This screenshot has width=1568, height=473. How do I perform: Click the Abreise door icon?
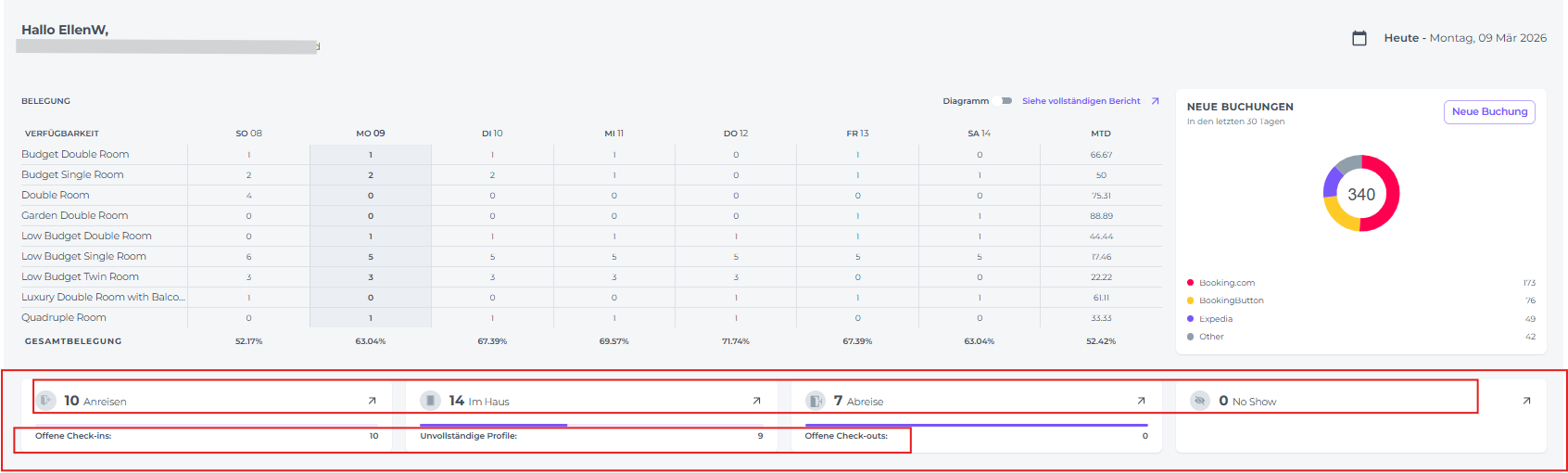point(816,401)
